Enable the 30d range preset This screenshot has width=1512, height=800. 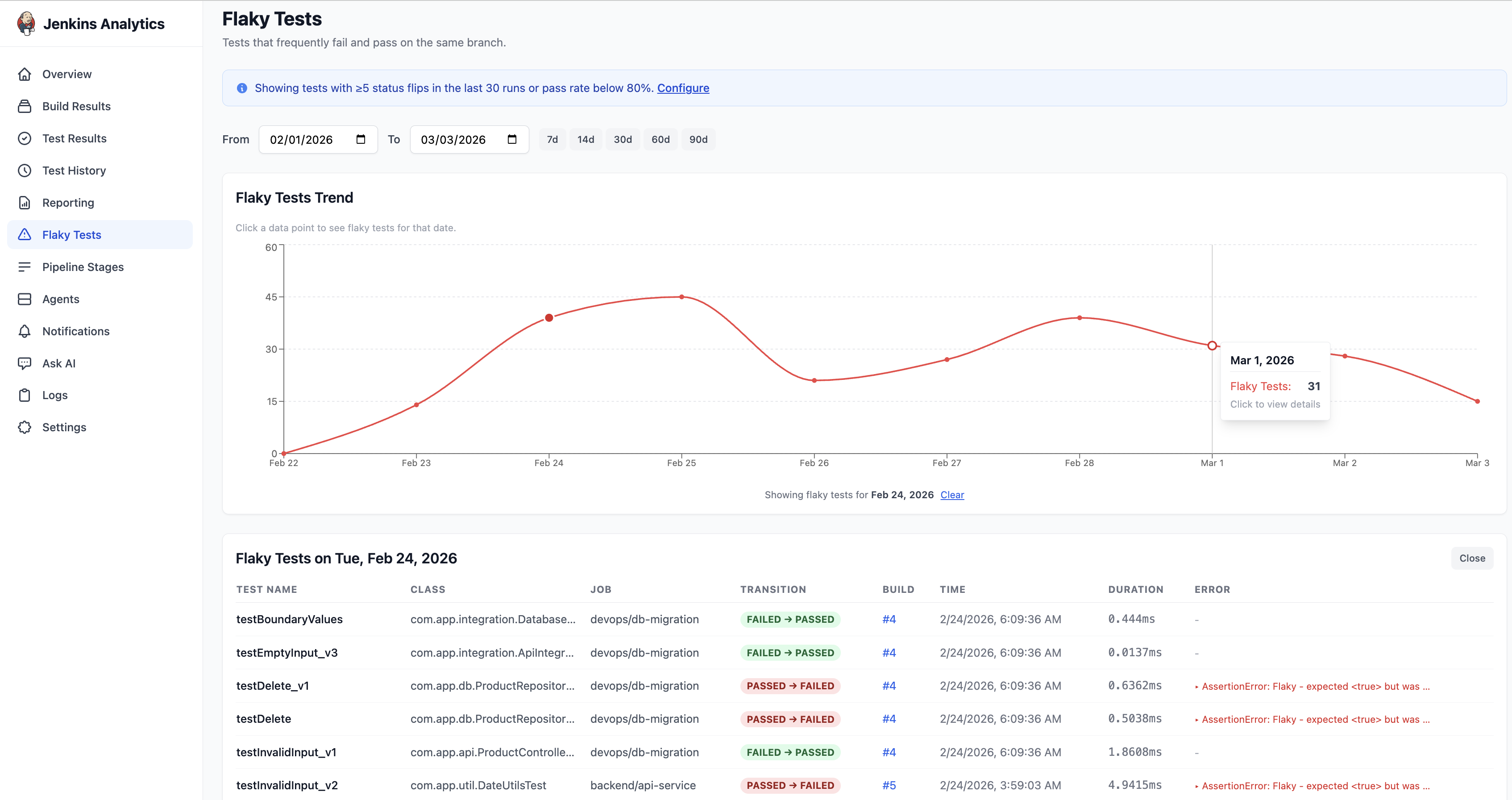[x=623, y=139]
